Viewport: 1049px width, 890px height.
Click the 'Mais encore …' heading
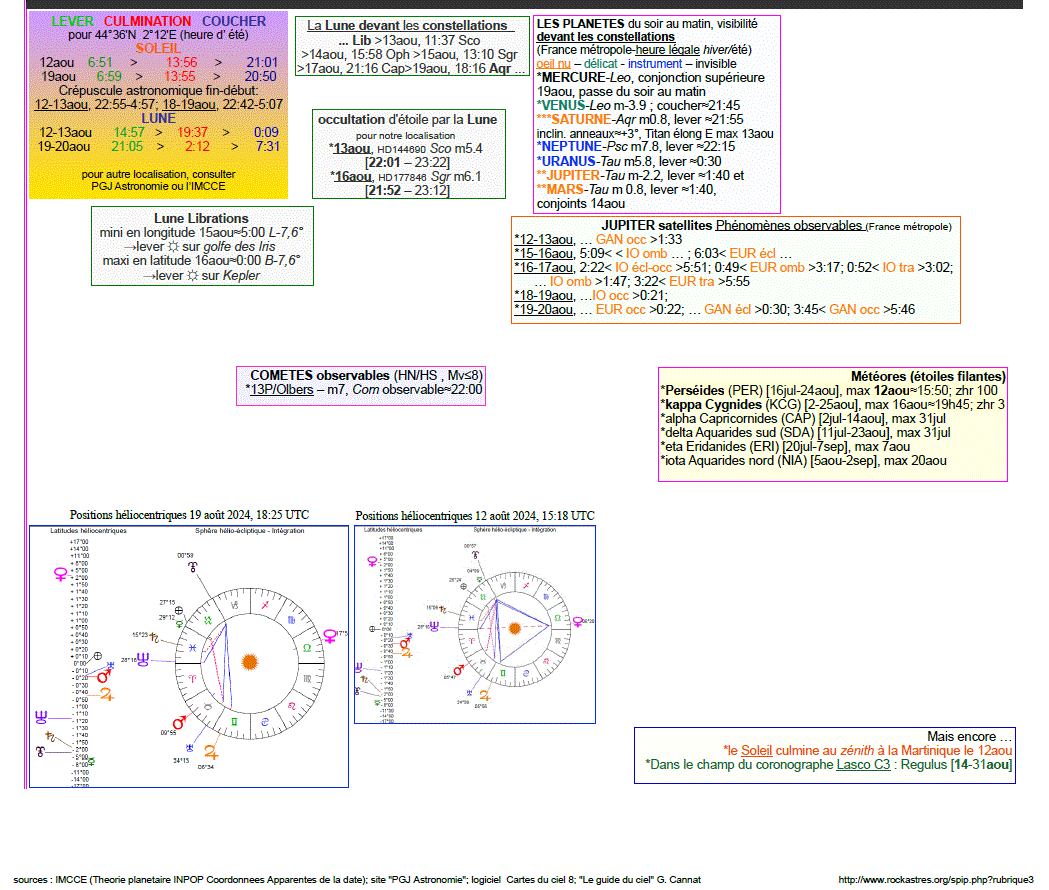[969, 736]
